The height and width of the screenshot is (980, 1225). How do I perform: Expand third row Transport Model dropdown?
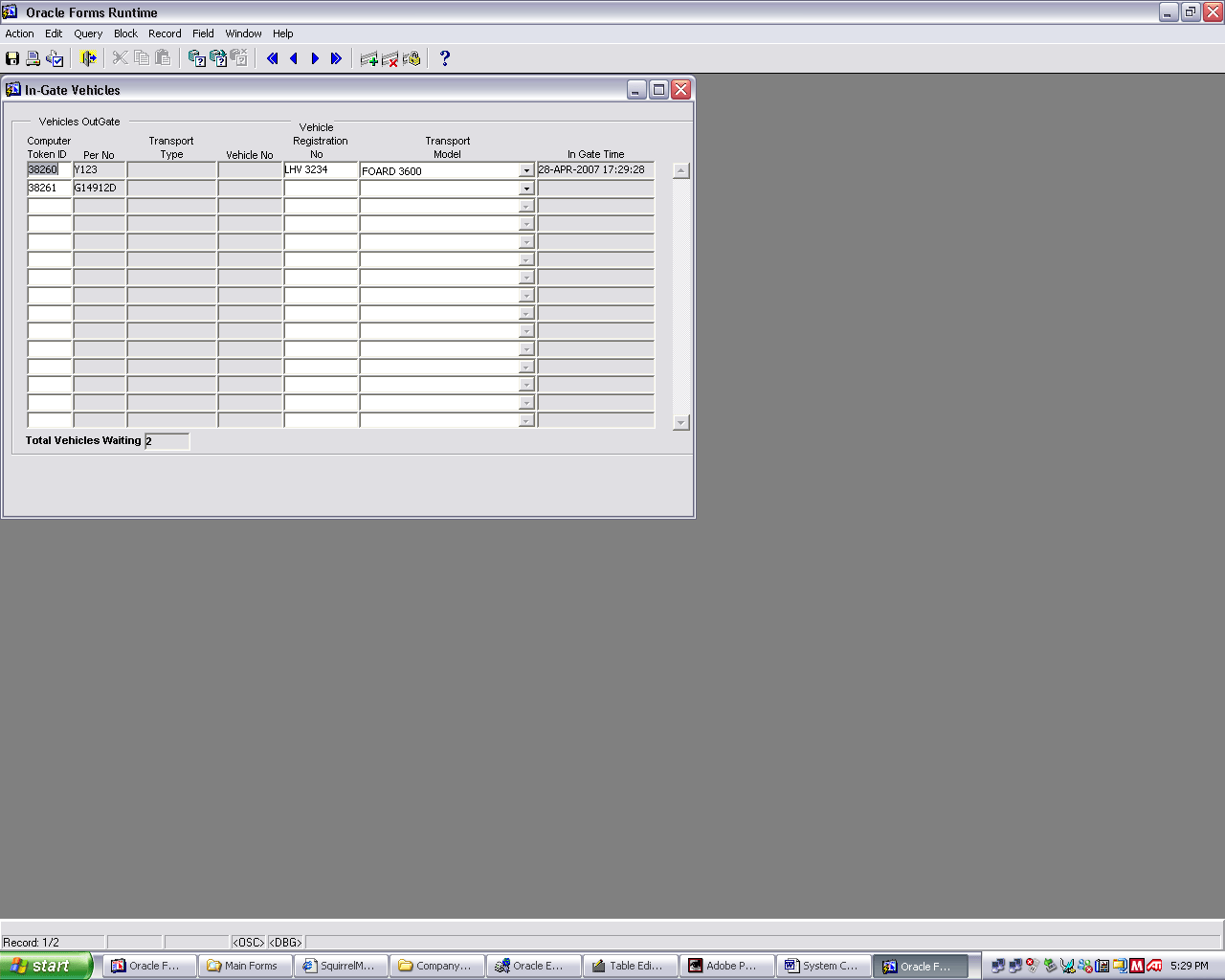[526, 207]
